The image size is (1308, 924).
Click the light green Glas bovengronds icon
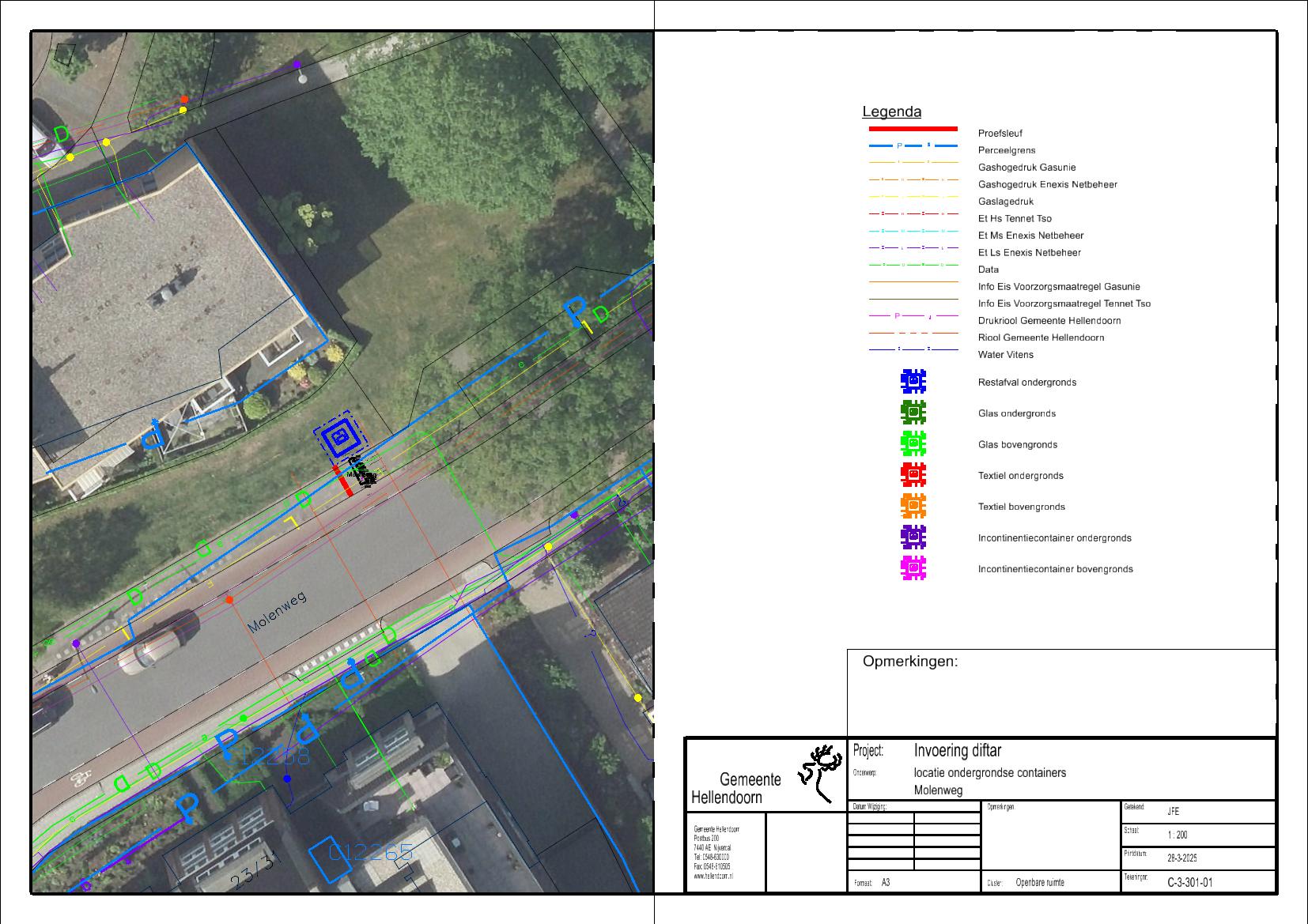pyautogui.click(x=913, y=444)
